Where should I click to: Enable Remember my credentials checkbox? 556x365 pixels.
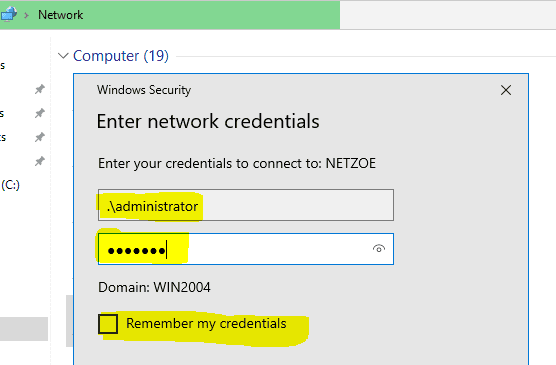pos(108,323)
